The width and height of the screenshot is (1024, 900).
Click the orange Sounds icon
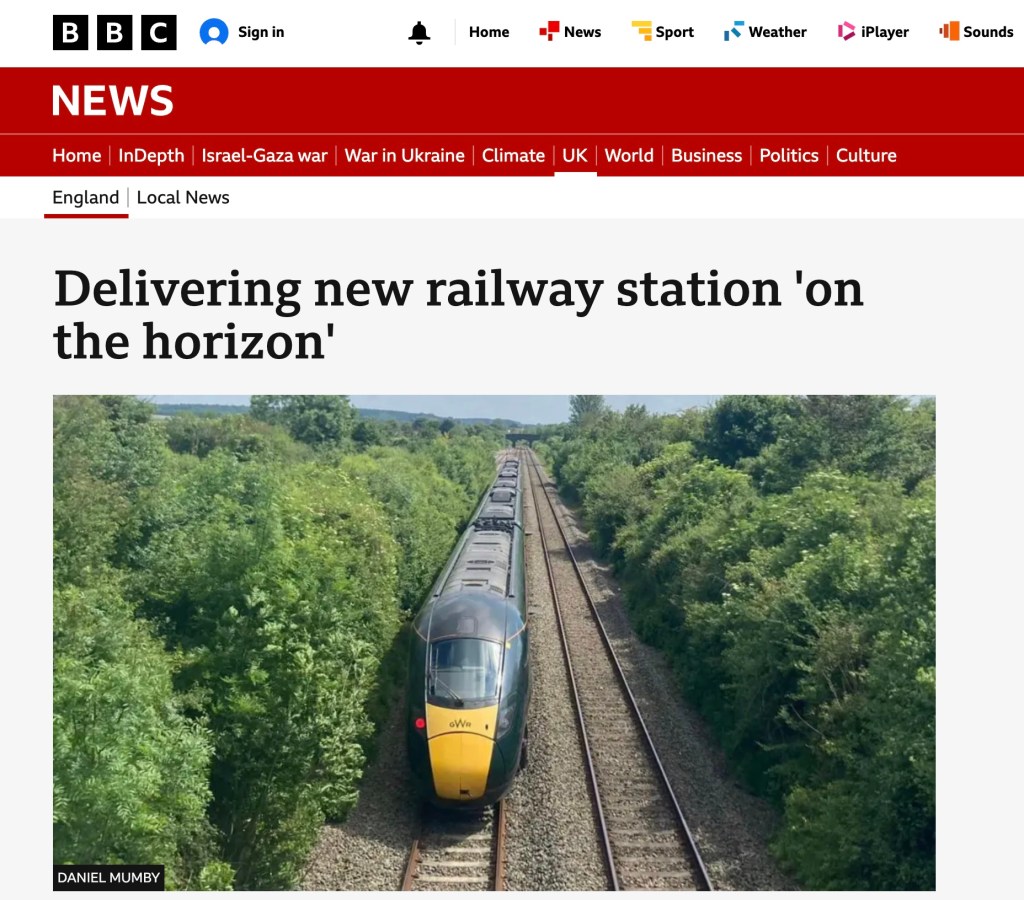click(x=949, y=31)
